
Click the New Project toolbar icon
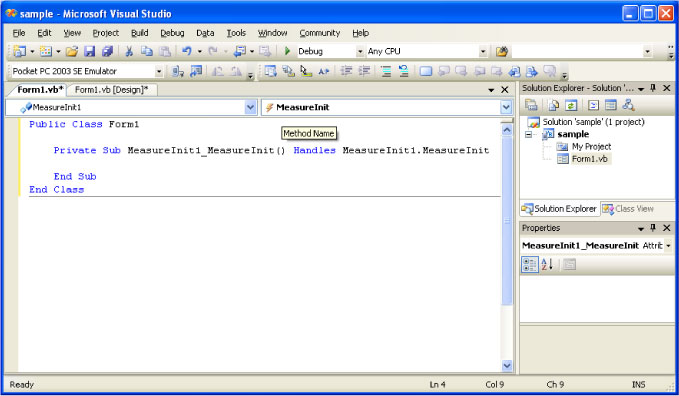(20, 51)
